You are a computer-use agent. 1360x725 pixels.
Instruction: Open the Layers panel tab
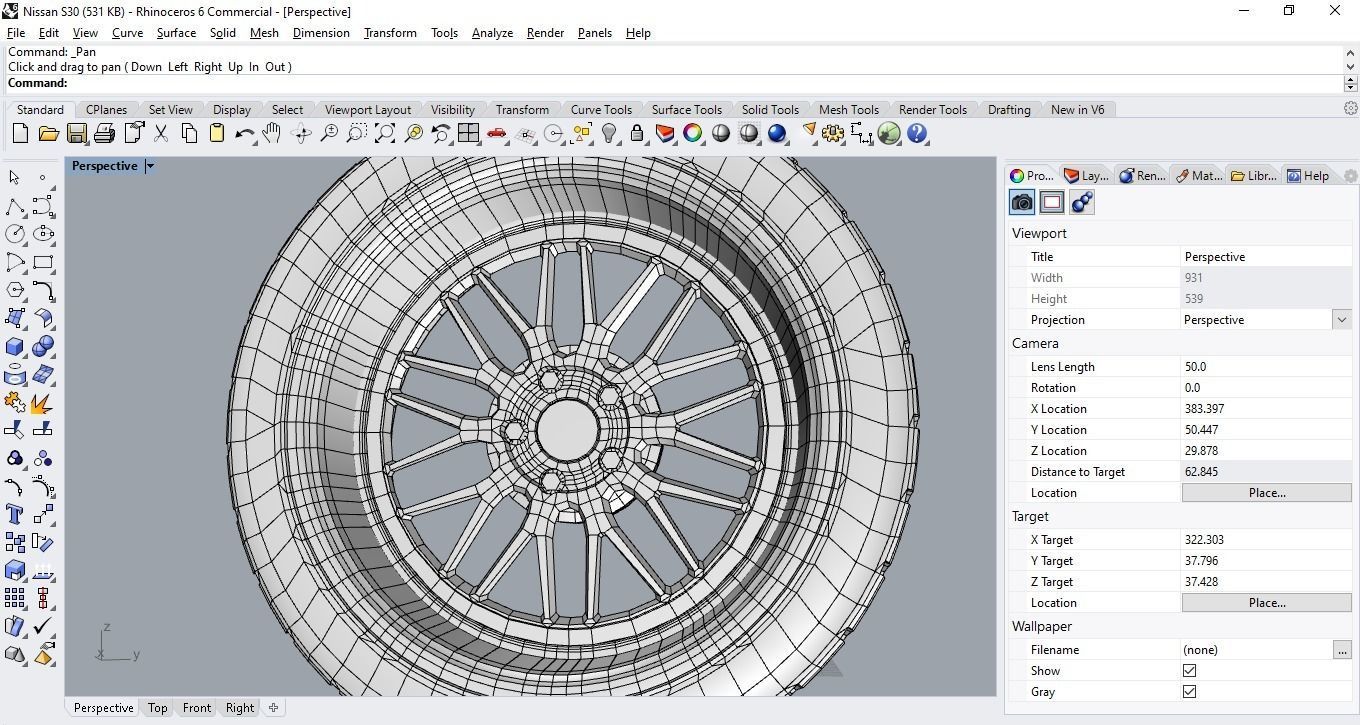point(1086,176)
